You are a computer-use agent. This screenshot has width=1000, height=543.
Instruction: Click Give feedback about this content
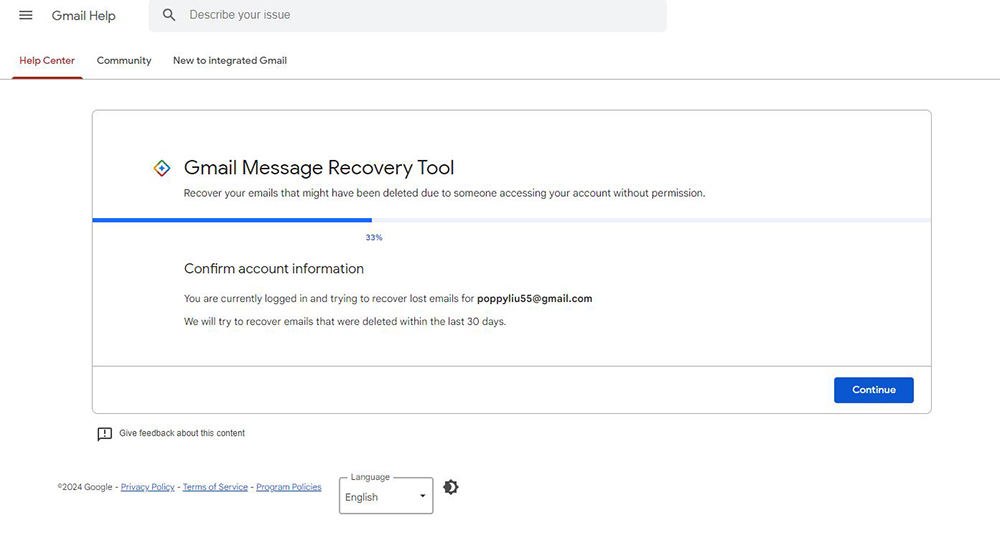click(181, 434)
